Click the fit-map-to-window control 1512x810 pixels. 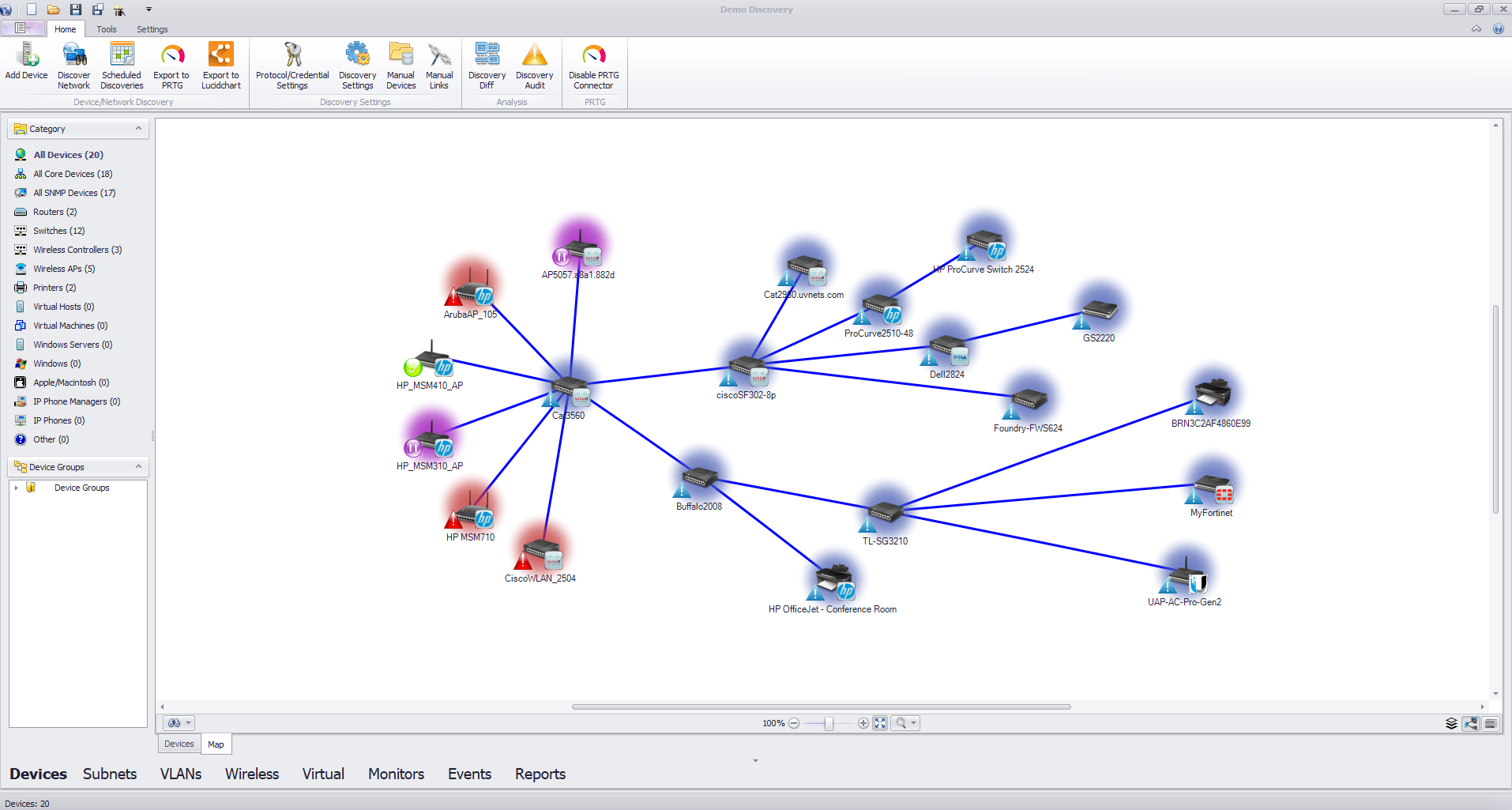(x=880, y=723)
